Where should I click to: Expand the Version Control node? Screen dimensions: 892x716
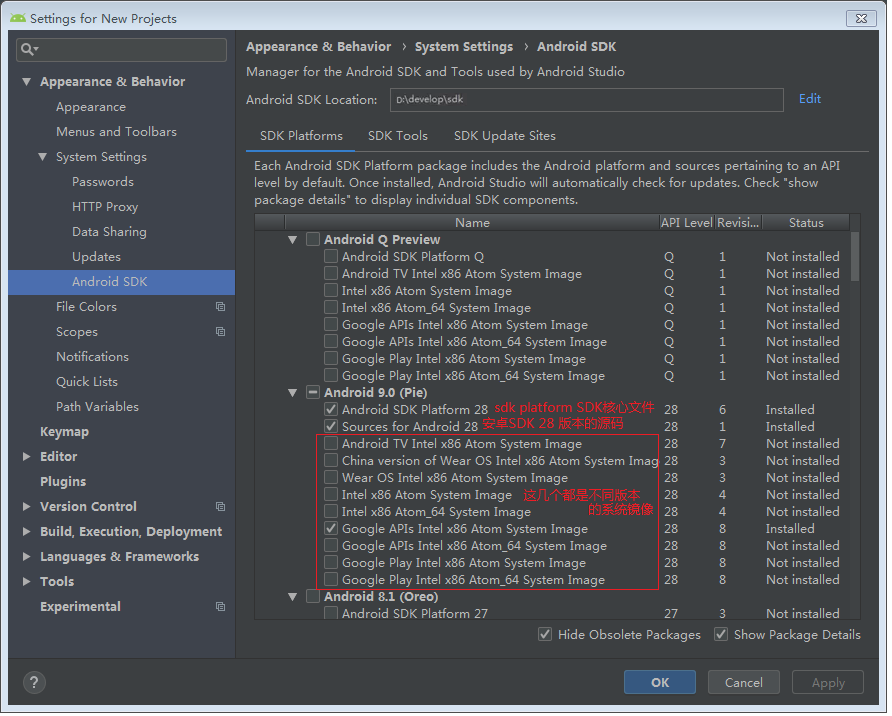[27, 508]
